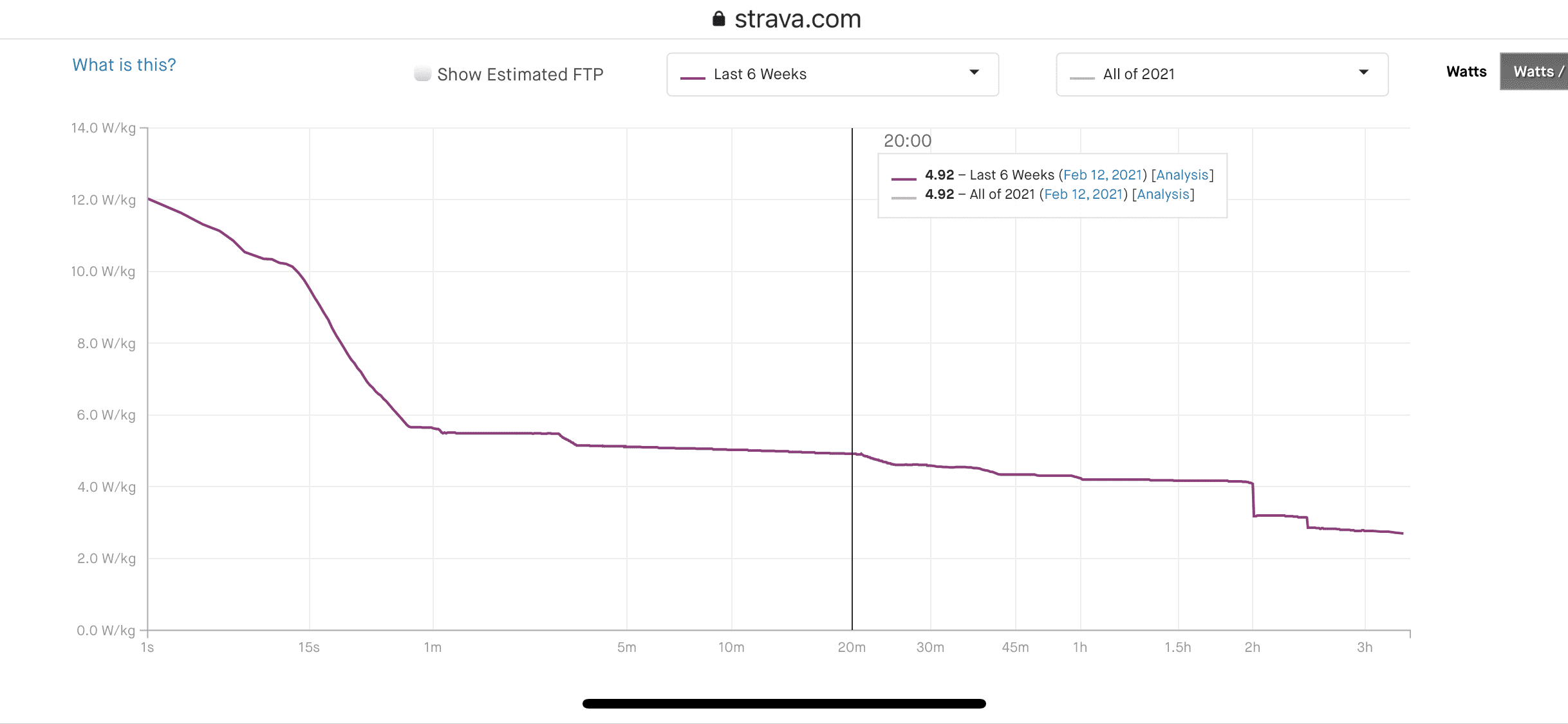The image size is (1568, 724).
Task: Open Analysis link for All of 2021
Action: (x=1162, y=194)
